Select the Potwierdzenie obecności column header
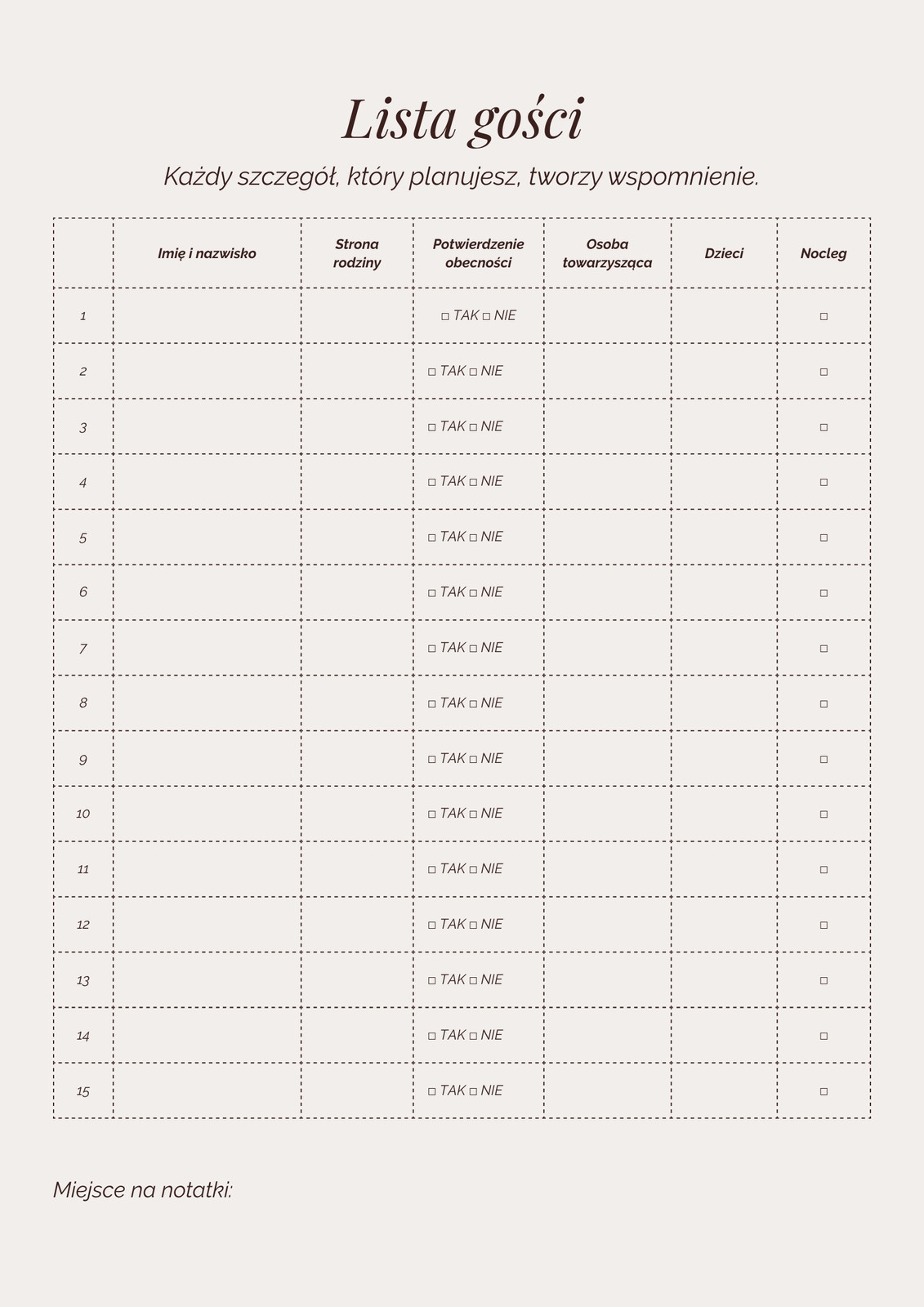This screenshot has width=924, height=1307. point(479,253)
